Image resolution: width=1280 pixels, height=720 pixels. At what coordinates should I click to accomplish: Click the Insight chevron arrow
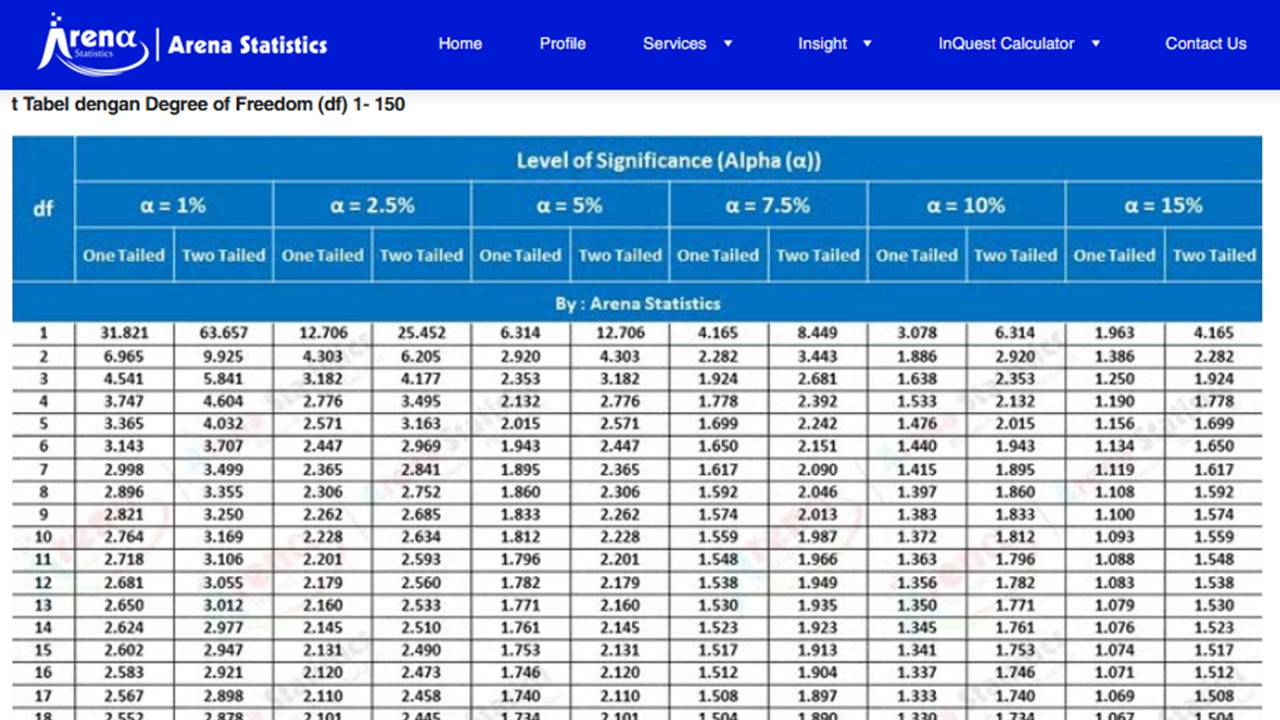[x=866, y=44]
